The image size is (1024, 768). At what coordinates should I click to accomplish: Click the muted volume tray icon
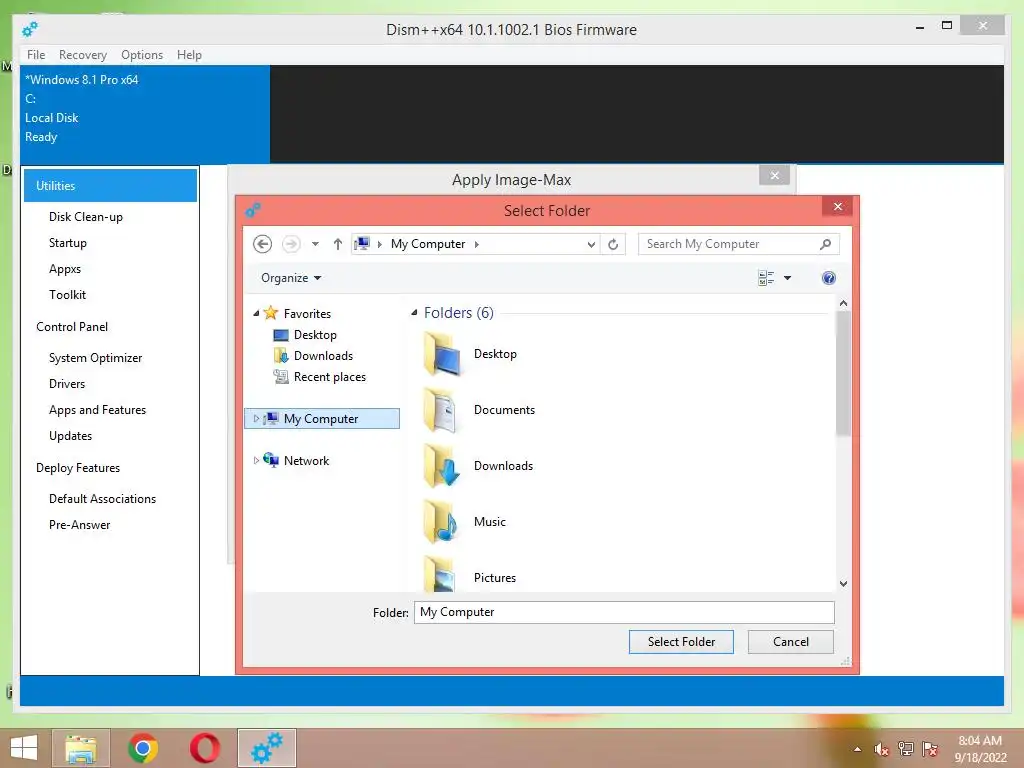click(x=881, y=749)
